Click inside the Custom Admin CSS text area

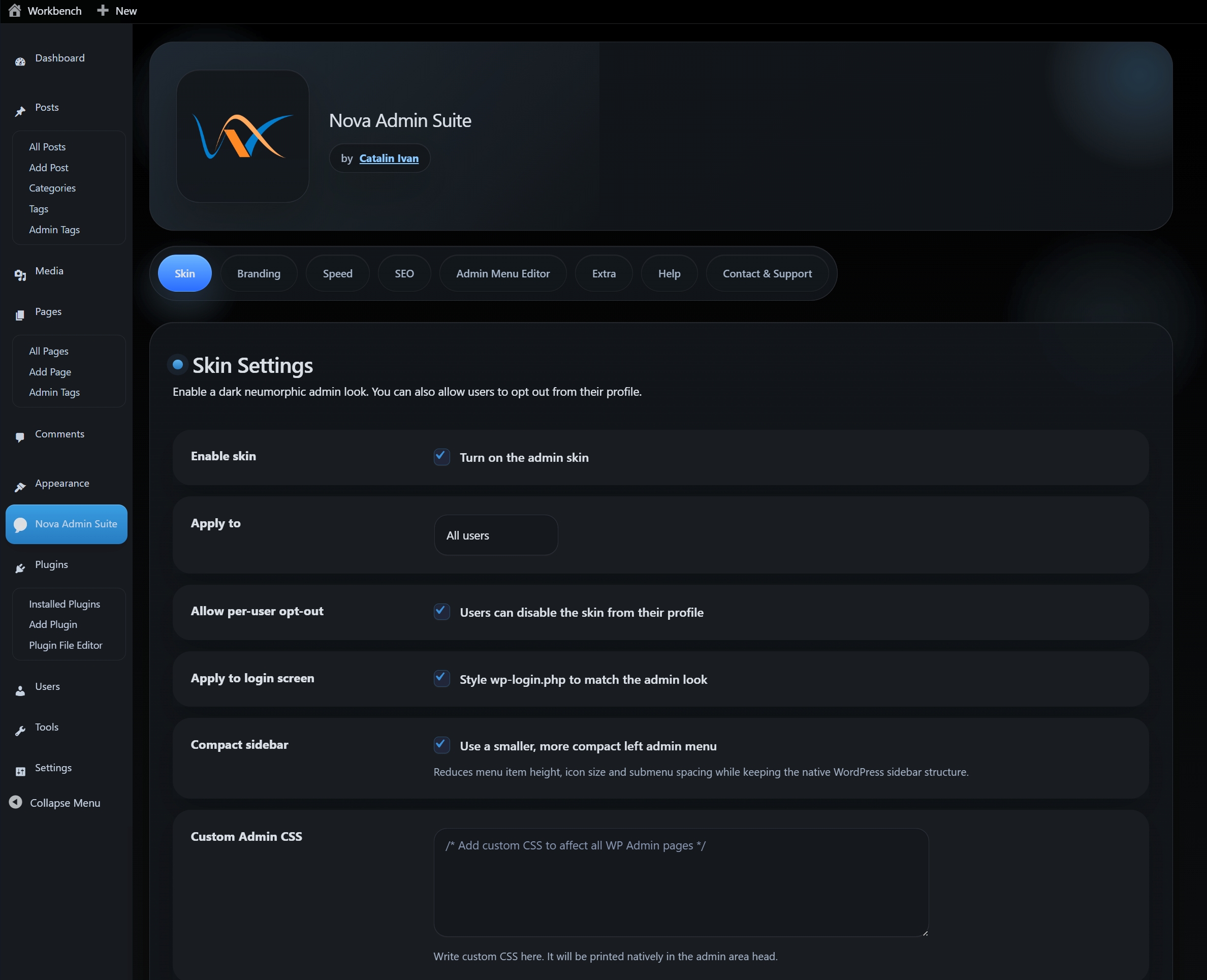(678, 880)
